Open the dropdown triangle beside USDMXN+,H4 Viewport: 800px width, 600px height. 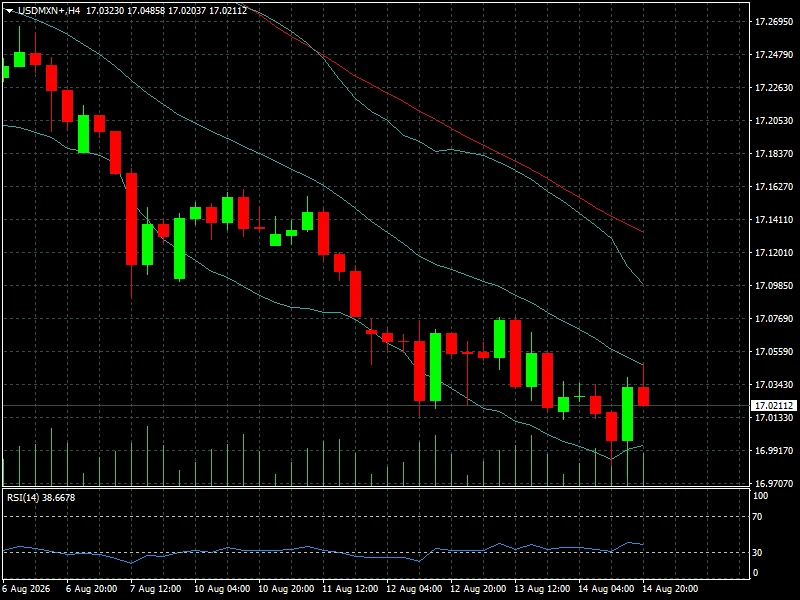click(9, 11)
